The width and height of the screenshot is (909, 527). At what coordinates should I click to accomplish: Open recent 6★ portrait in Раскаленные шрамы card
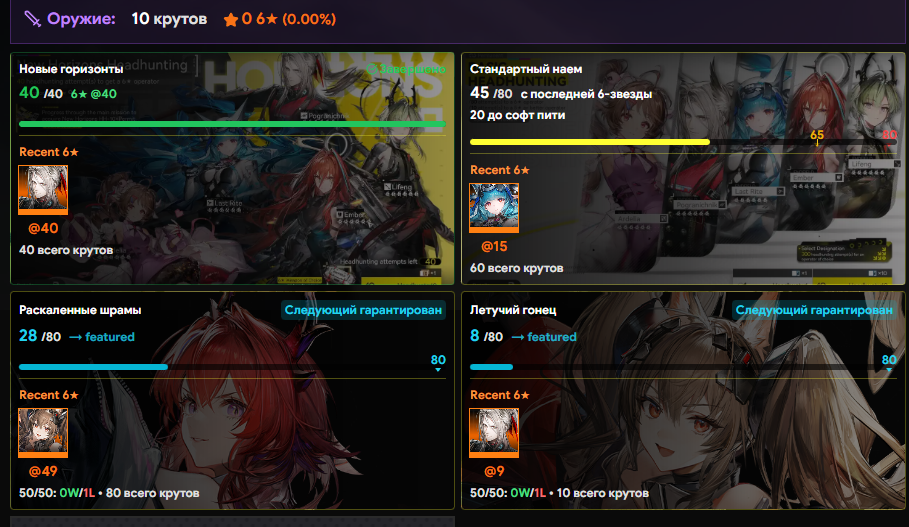click(43, 432)
